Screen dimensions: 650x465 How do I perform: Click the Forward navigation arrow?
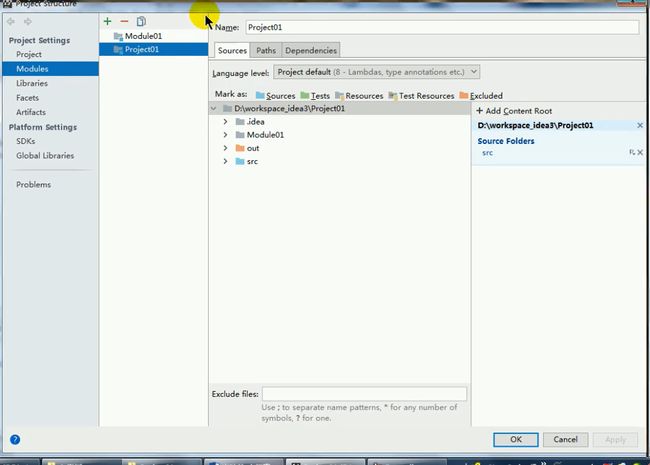[x=27, y=22]
